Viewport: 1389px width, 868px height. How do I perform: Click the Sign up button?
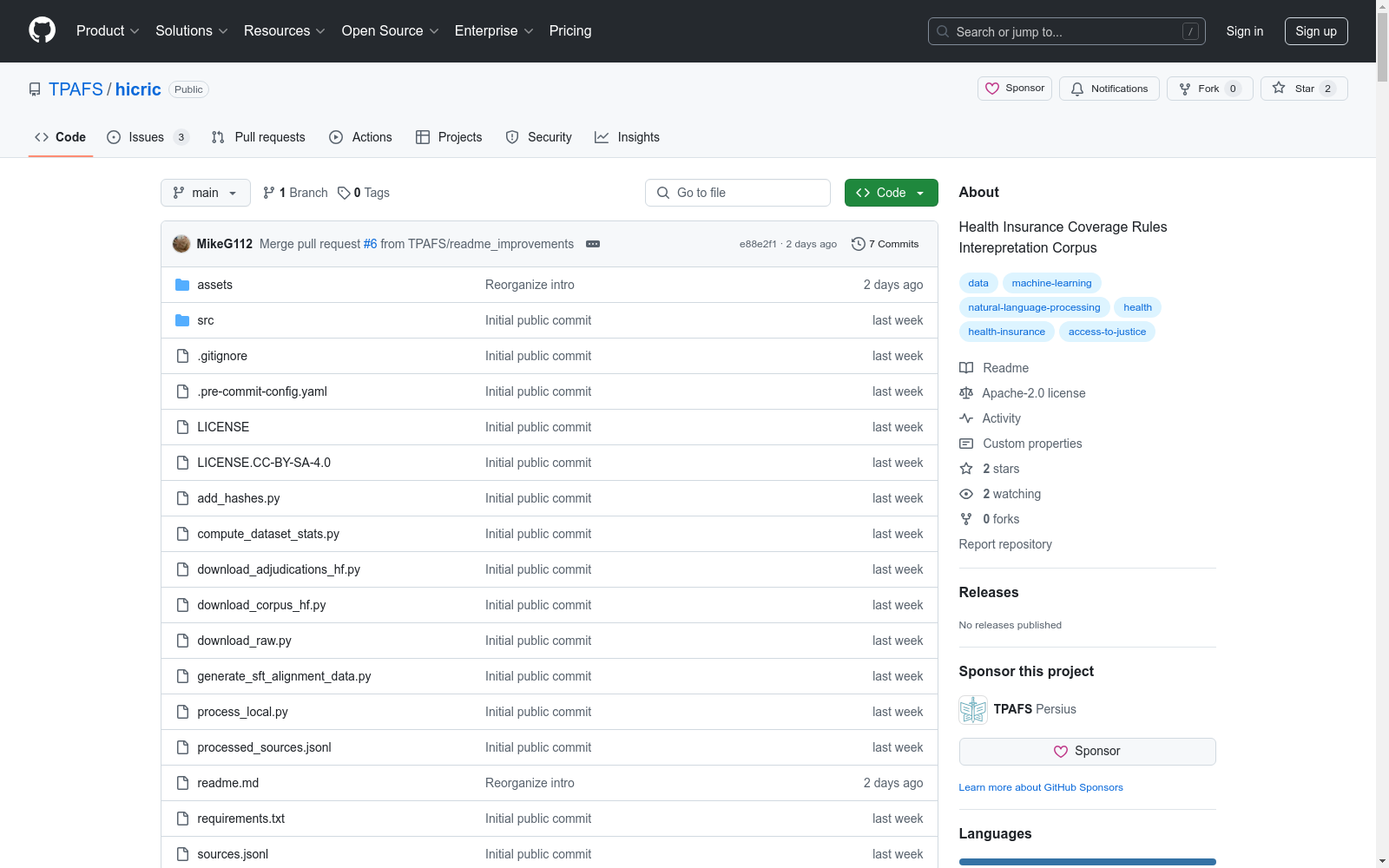1316,31
